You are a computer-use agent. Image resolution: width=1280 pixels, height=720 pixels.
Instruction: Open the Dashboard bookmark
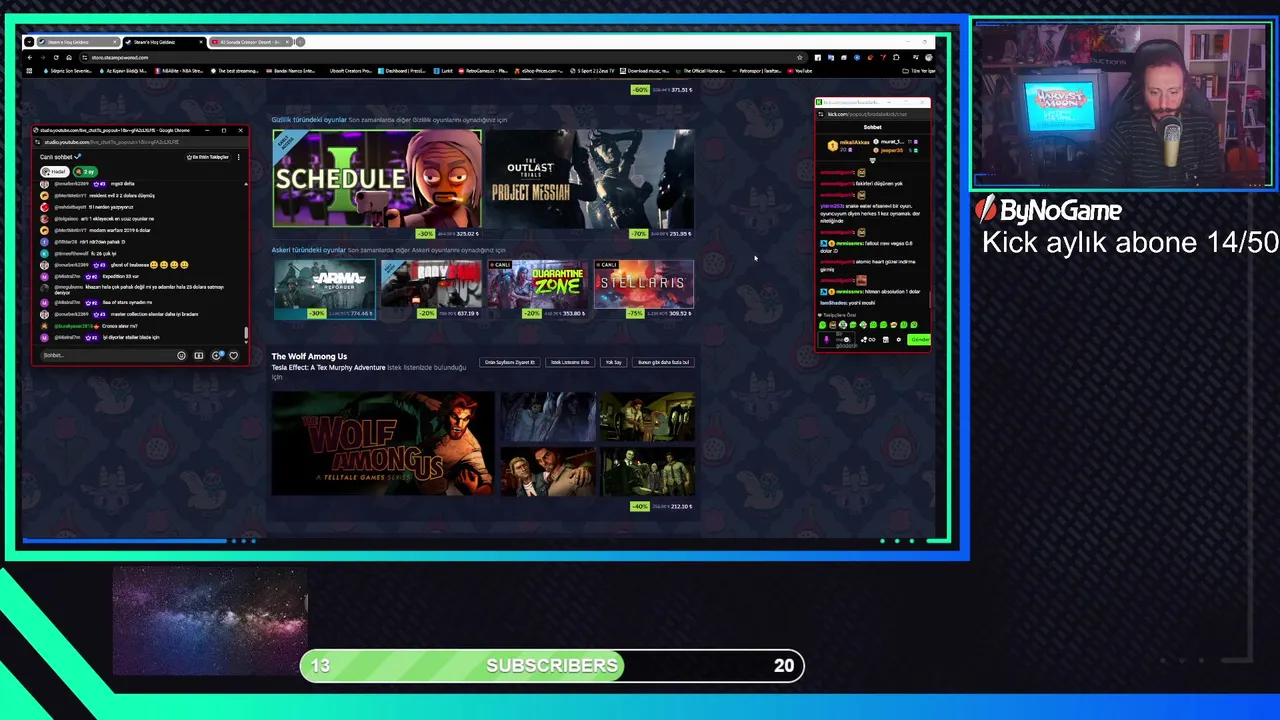click(404, 71)
